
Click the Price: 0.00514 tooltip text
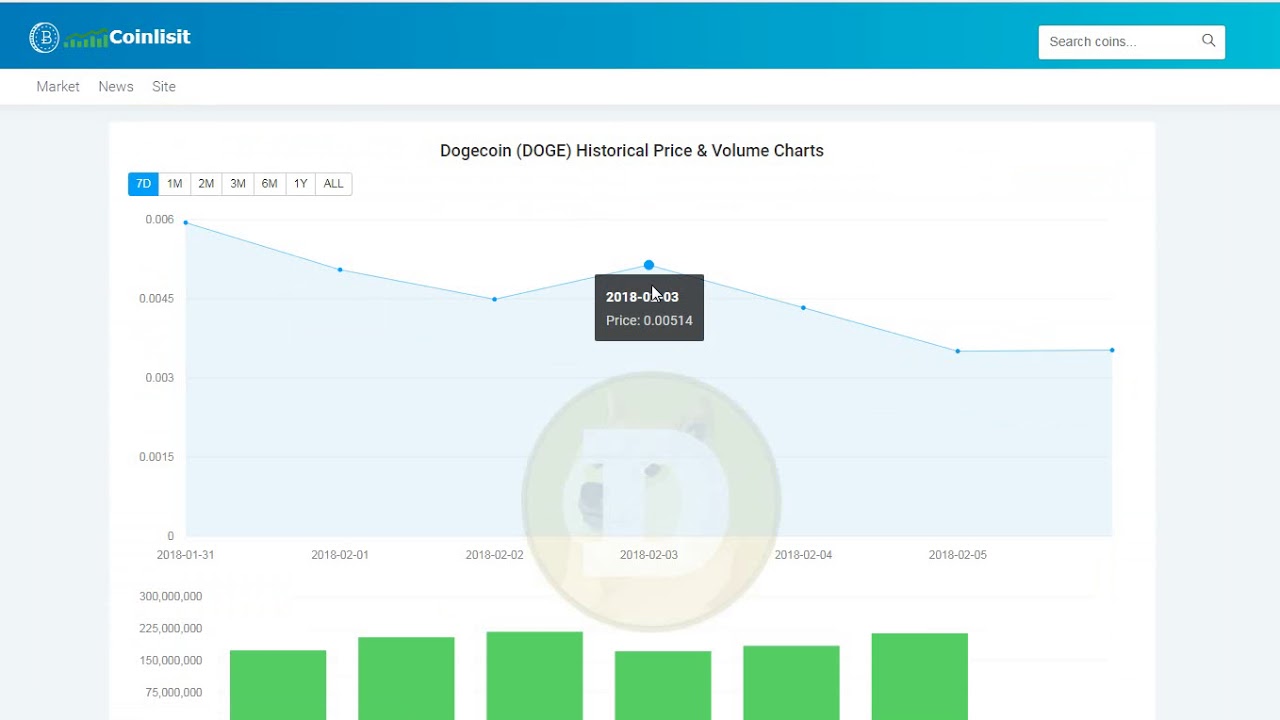point(649,321)
